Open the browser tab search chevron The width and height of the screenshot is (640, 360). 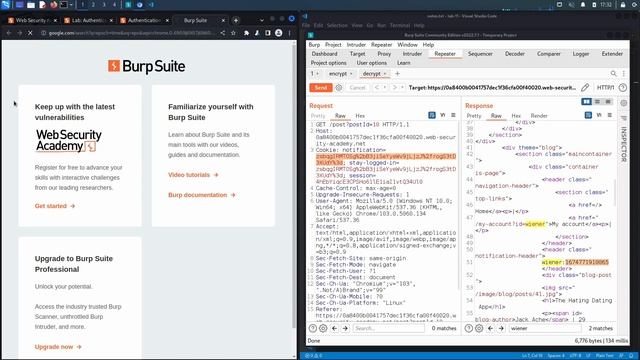[x=262, y=20]
